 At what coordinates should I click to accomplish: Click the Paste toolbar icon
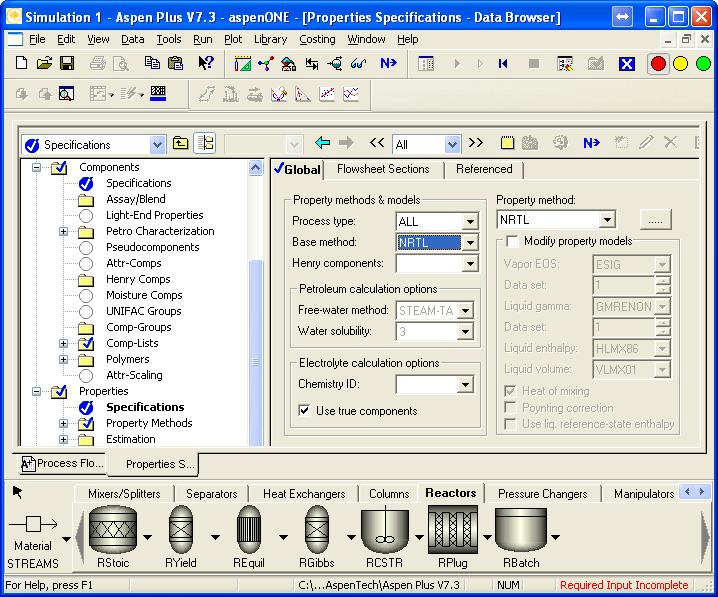click(175, 63)
